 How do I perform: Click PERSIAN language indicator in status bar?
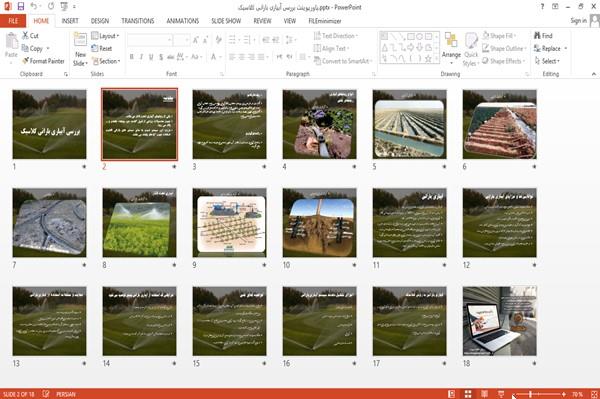click(66, 394)
